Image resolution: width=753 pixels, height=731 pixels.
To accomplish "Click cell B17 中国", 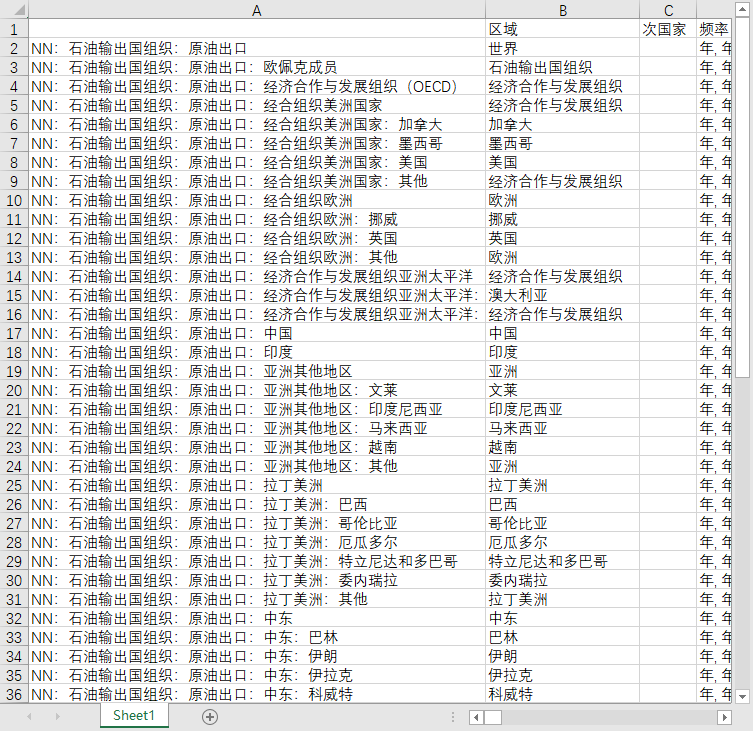I will [x=562, y=333].
